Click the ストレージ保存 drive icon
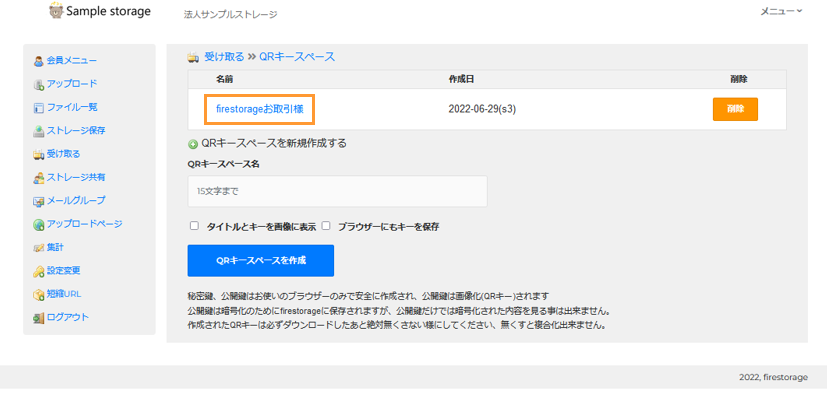 coord(39,131)
